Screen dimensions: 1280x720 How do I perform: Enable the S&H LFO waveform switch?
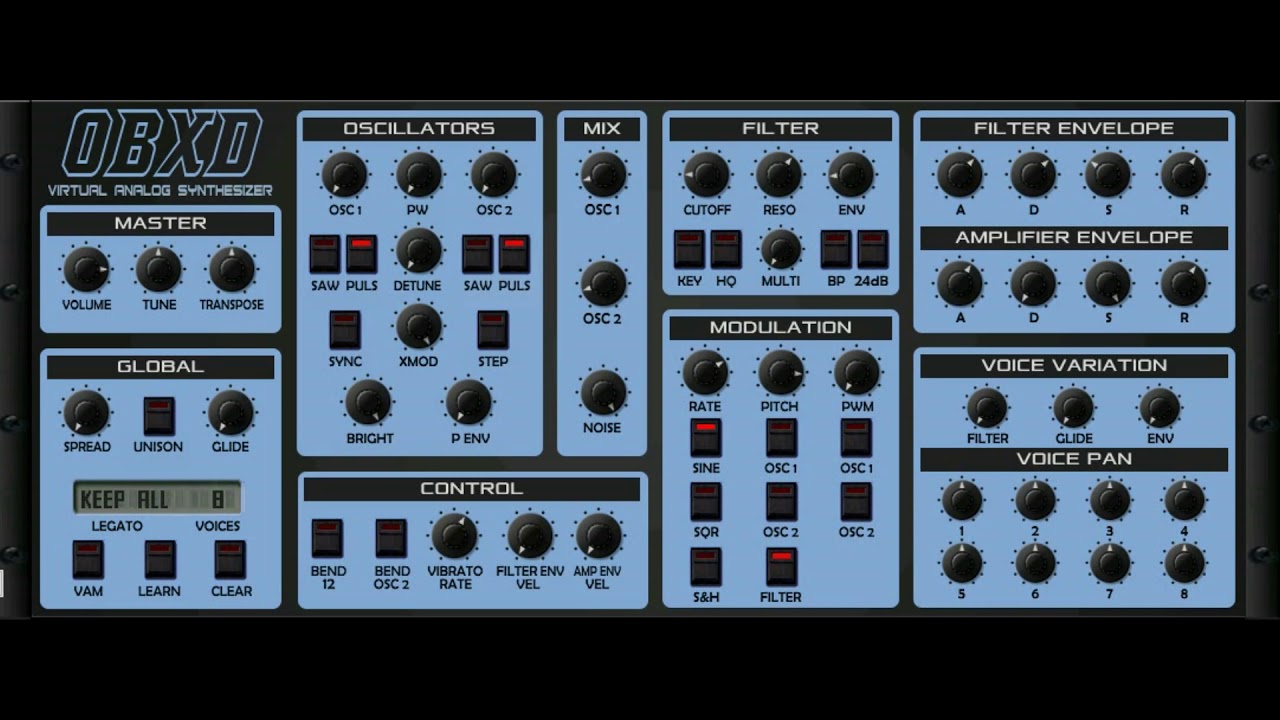click(x=706, y=567)
